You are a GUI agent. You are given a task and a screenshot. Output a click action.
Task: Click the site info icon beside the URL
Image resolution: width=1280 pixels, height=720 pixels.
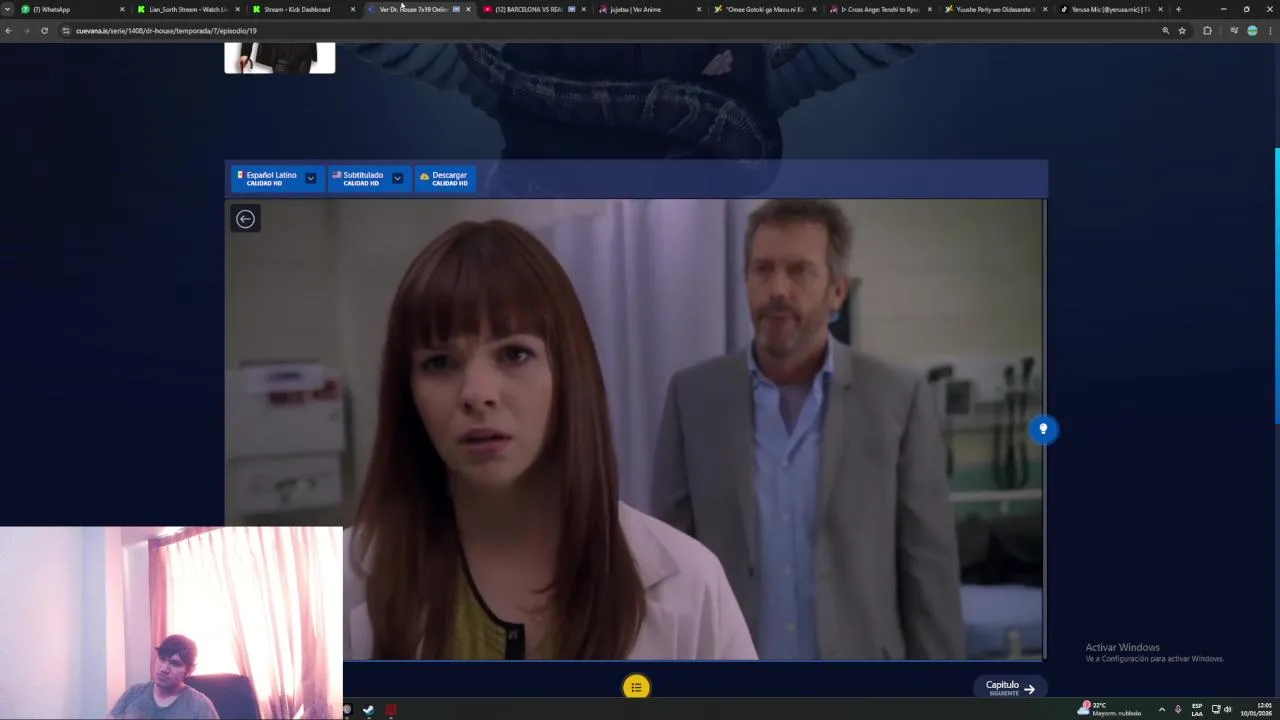pos(66,31)
